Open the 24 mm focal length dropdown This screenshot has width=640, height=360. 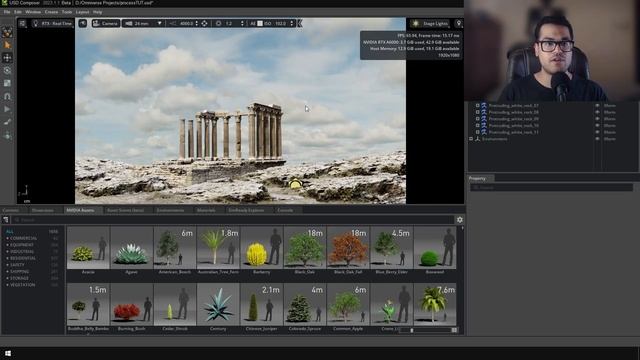point(160,24)
